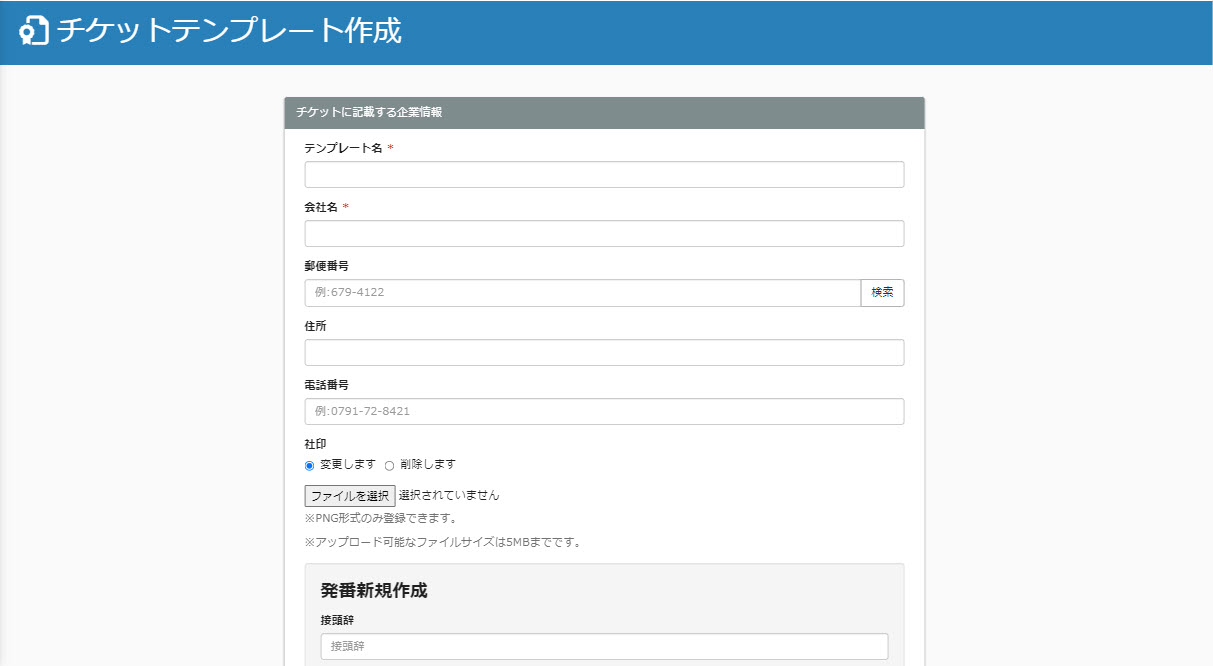Screen dimensions: 1213x666
Task: Click the テンプレート名 label text
Action: coord(343,148)
